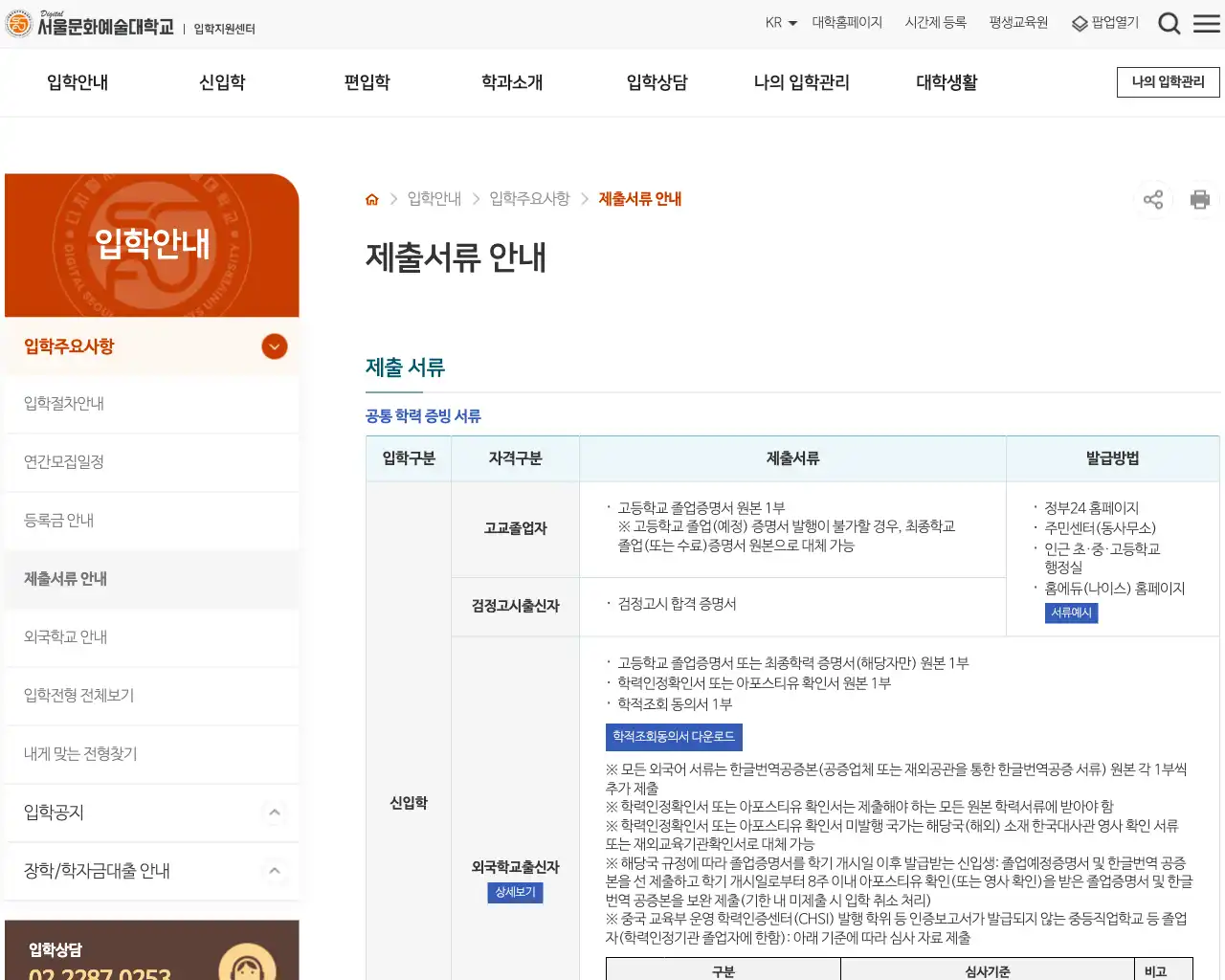Click the 입학지원센터 header text

click(x=225, y=29)
